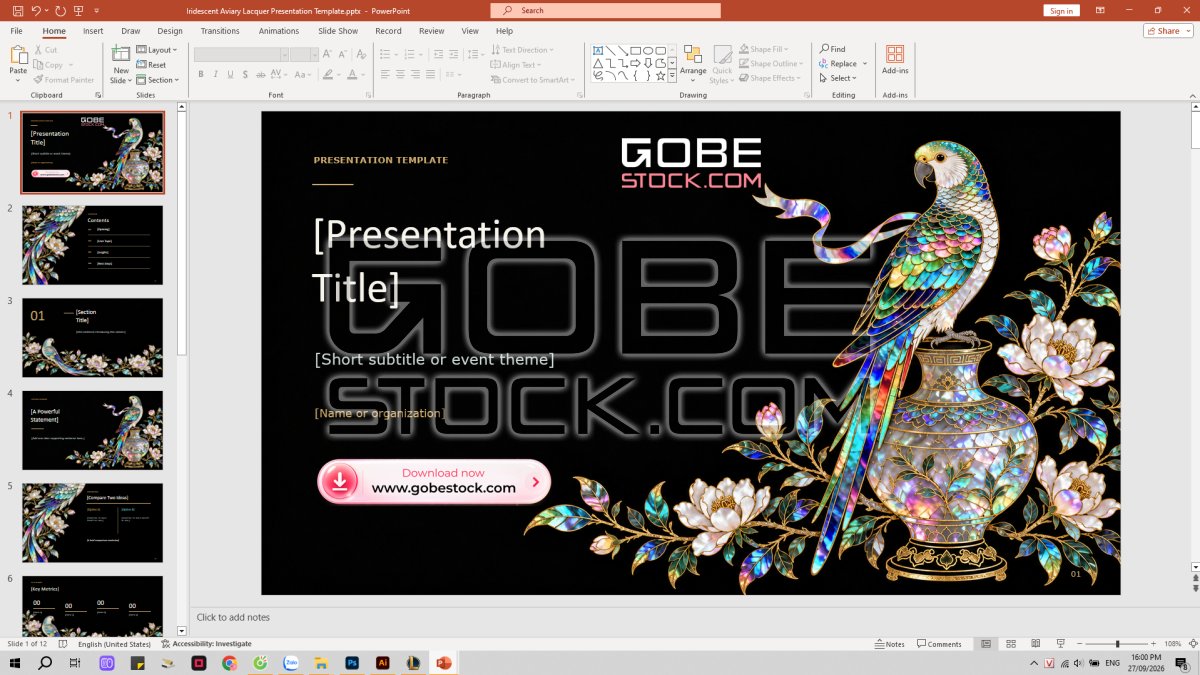The width and height of the screenshot is (1200, 675).
Task: Open the Add-ins grid icon
Action: point(895,54)
